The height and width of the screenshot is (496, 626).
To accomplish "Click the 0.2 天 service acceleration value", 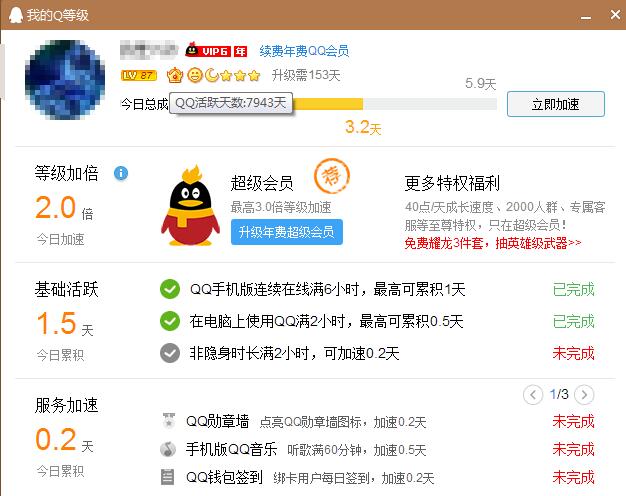I will 64,439.
